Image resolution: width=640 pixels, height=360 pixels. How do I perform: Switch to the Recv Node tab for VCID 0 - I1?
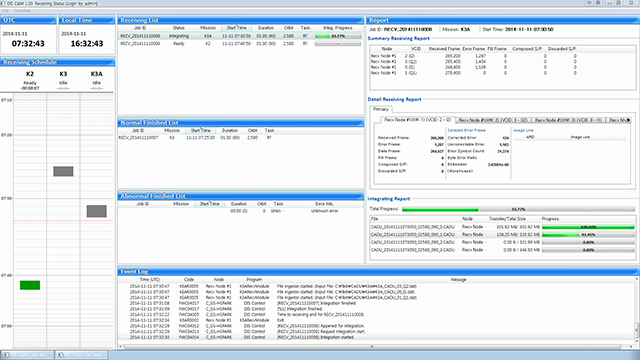tap(569, 120)
